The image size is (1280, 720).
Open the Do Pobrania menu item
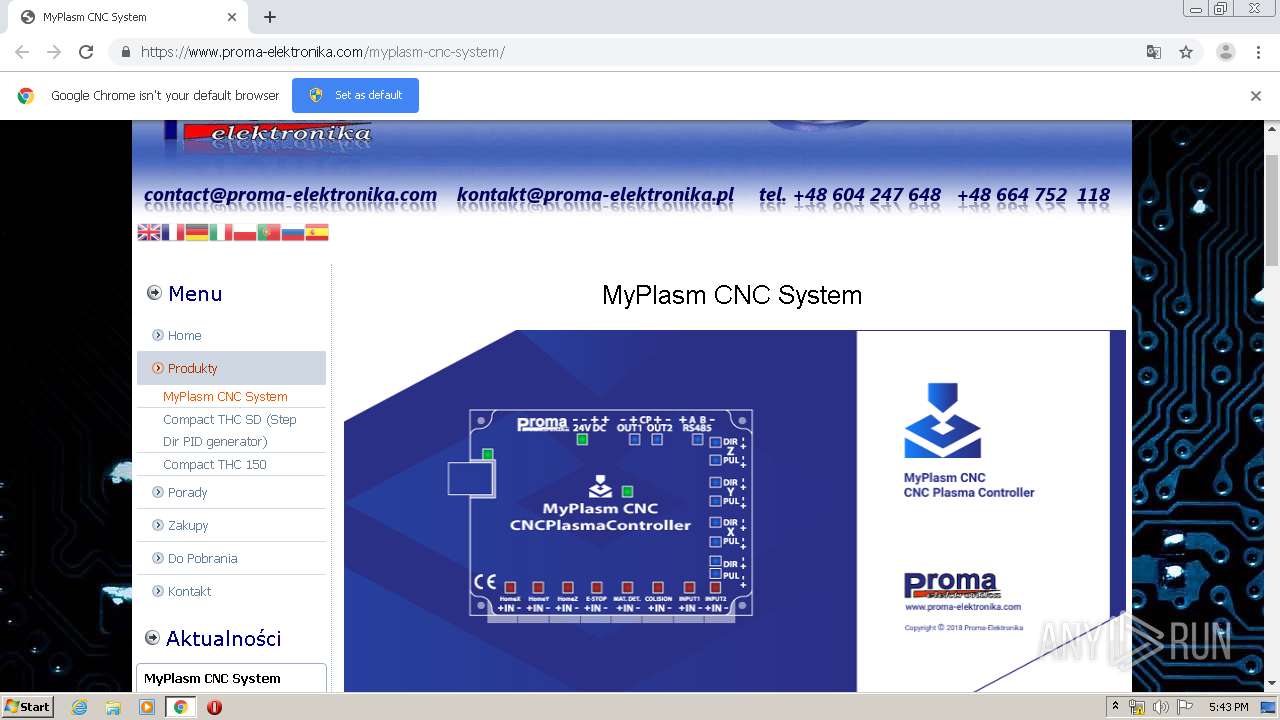coord(202,558)
